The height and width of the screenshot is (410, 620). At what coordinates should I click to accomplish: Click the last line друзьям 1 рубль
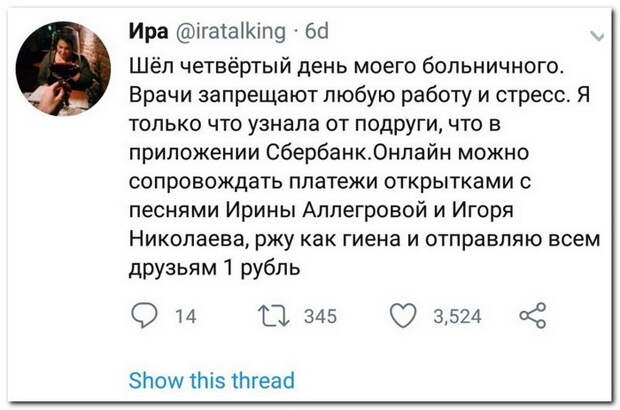click(215, 268)
